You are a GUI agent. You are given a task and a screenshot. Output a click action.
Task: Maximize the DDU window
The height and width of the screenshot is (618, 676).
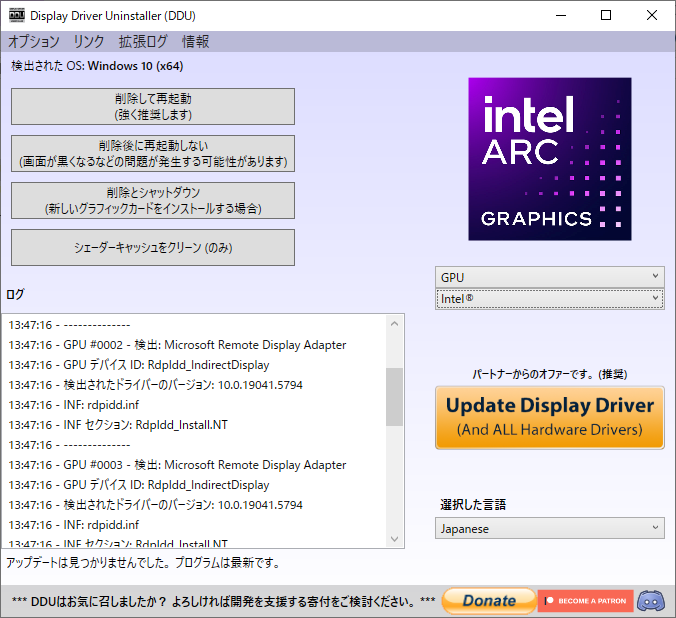(606, 16)
